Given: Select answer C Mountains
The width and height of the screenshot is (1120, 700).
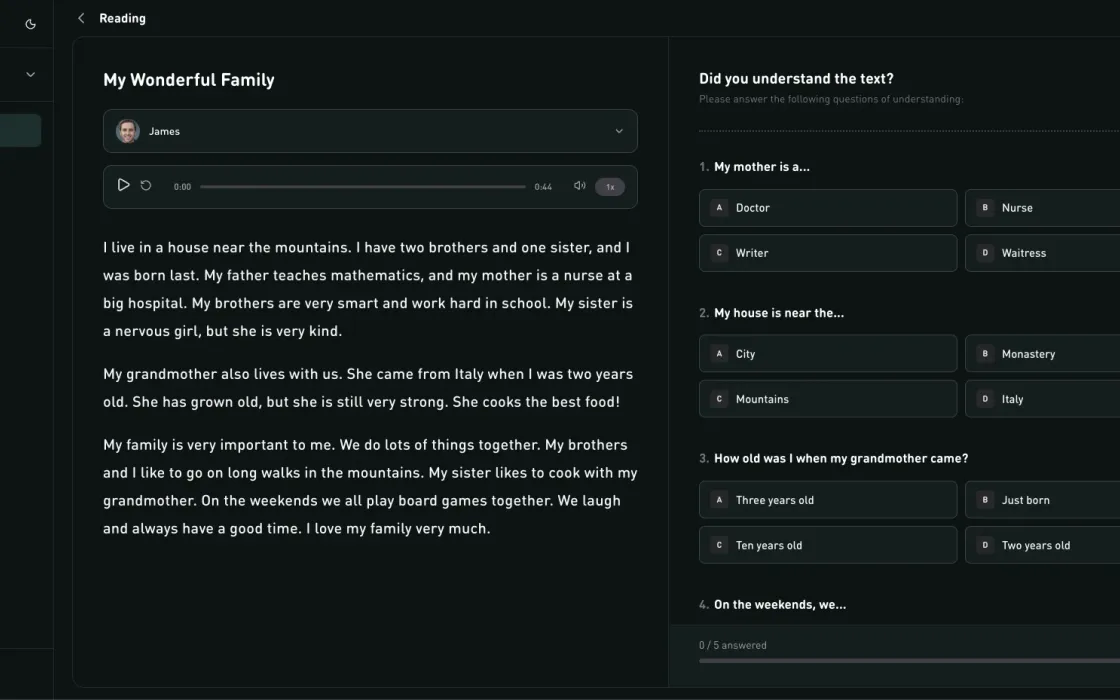Looking at the screenshot, I should [828, 399].
